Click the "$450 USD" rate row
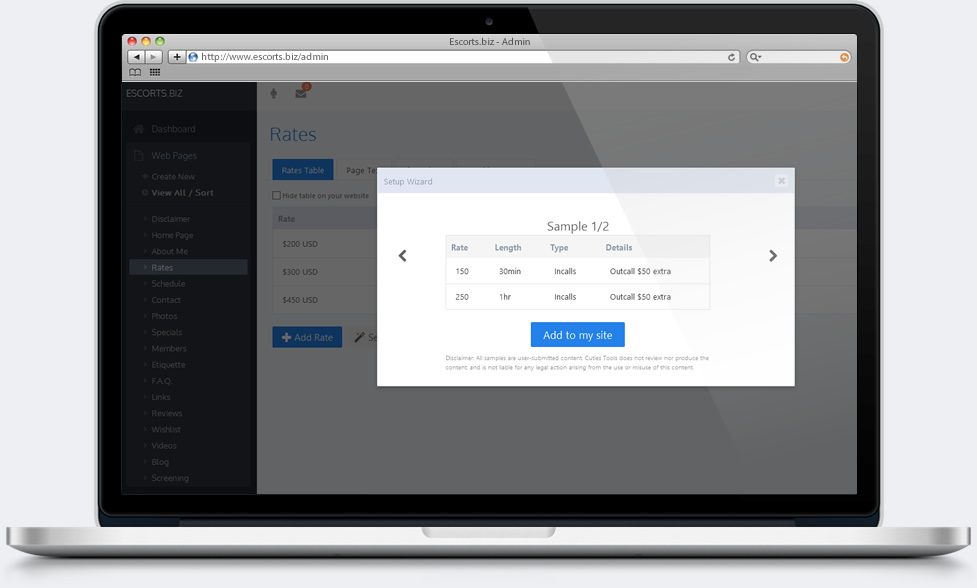This screenshot has height=588, width=977. point(300,300)
